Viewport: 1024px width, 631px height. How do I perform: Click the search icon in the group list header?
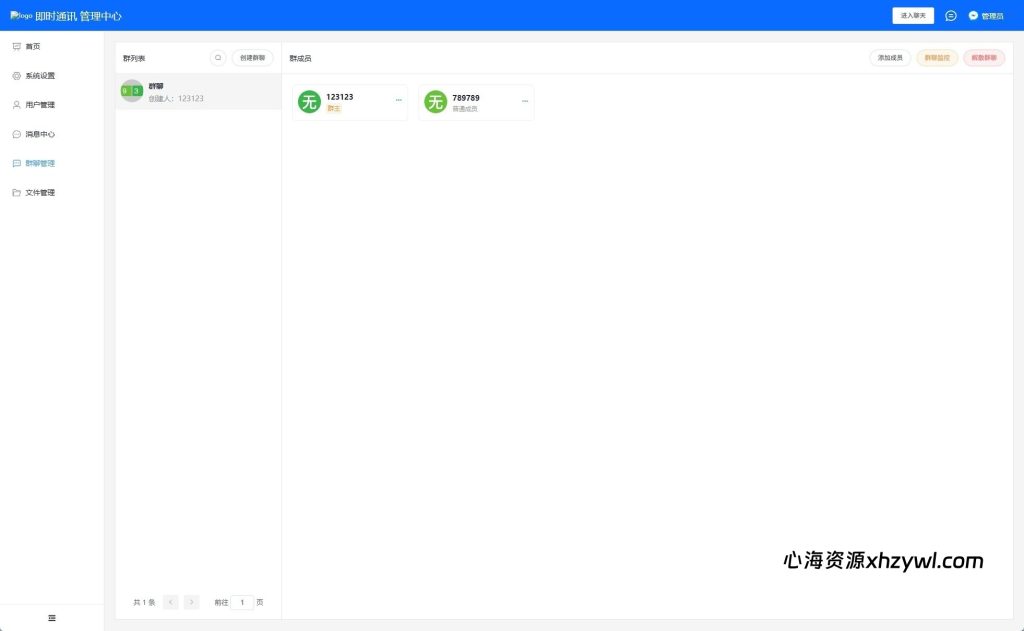point(218,58)
